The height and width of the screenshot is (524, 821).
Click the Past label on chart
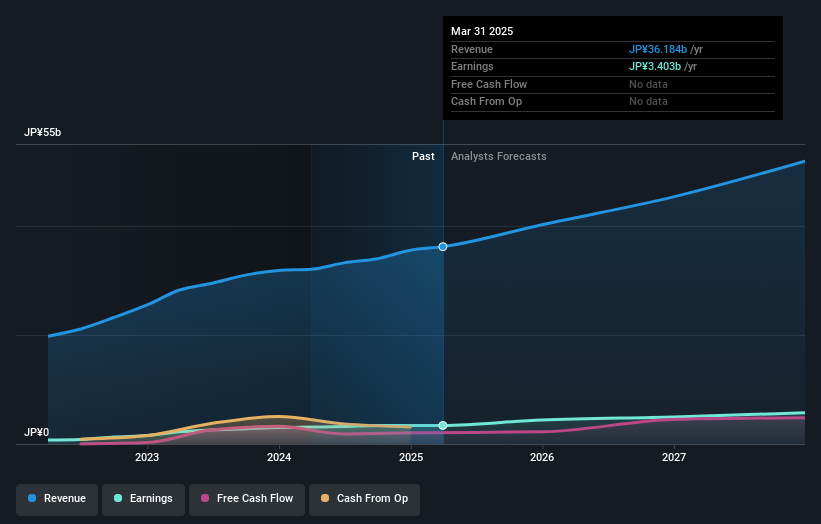tap(423, 157)
